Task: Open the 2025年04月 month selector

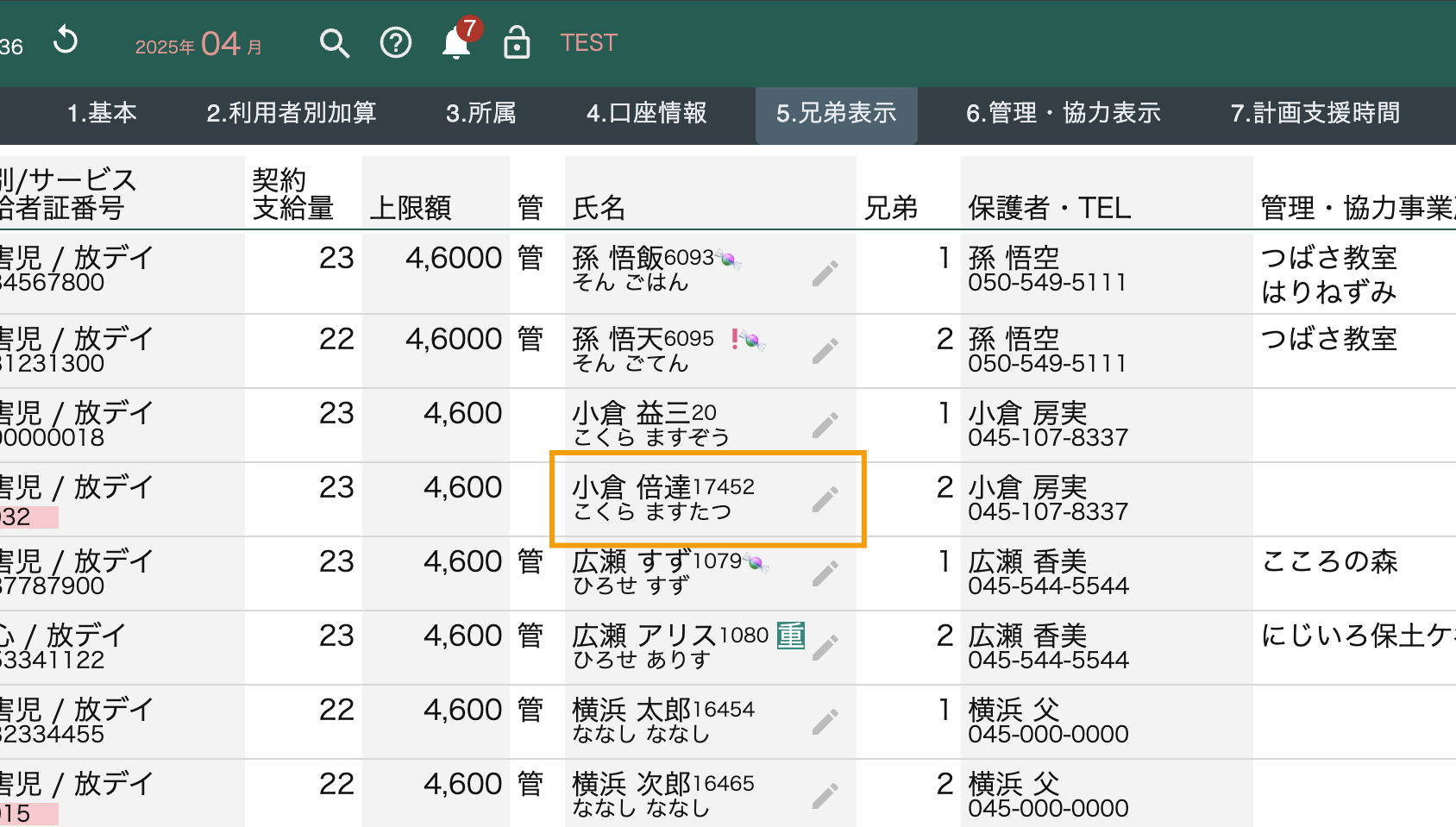Action: [x=199, y=44]
